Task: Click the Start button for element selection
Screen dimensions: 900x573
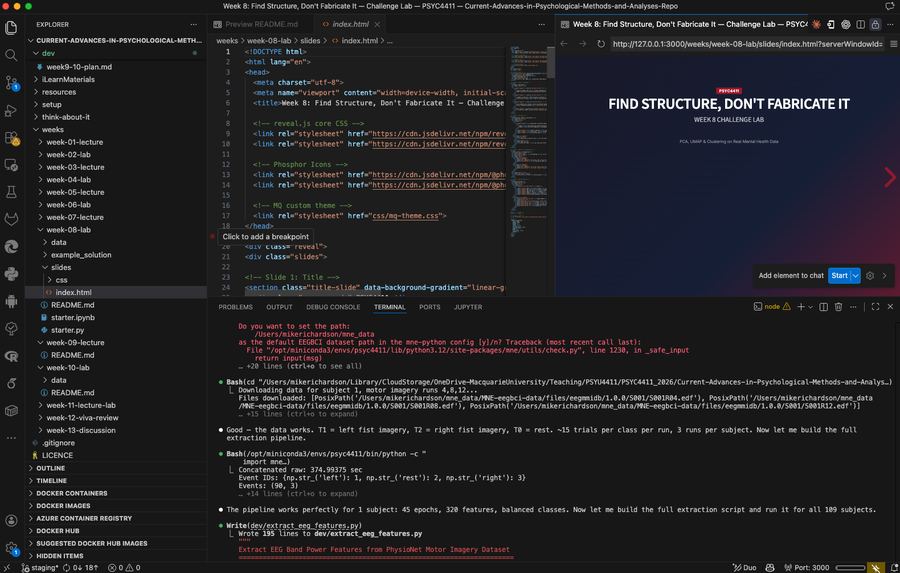Action: [839, 276]
